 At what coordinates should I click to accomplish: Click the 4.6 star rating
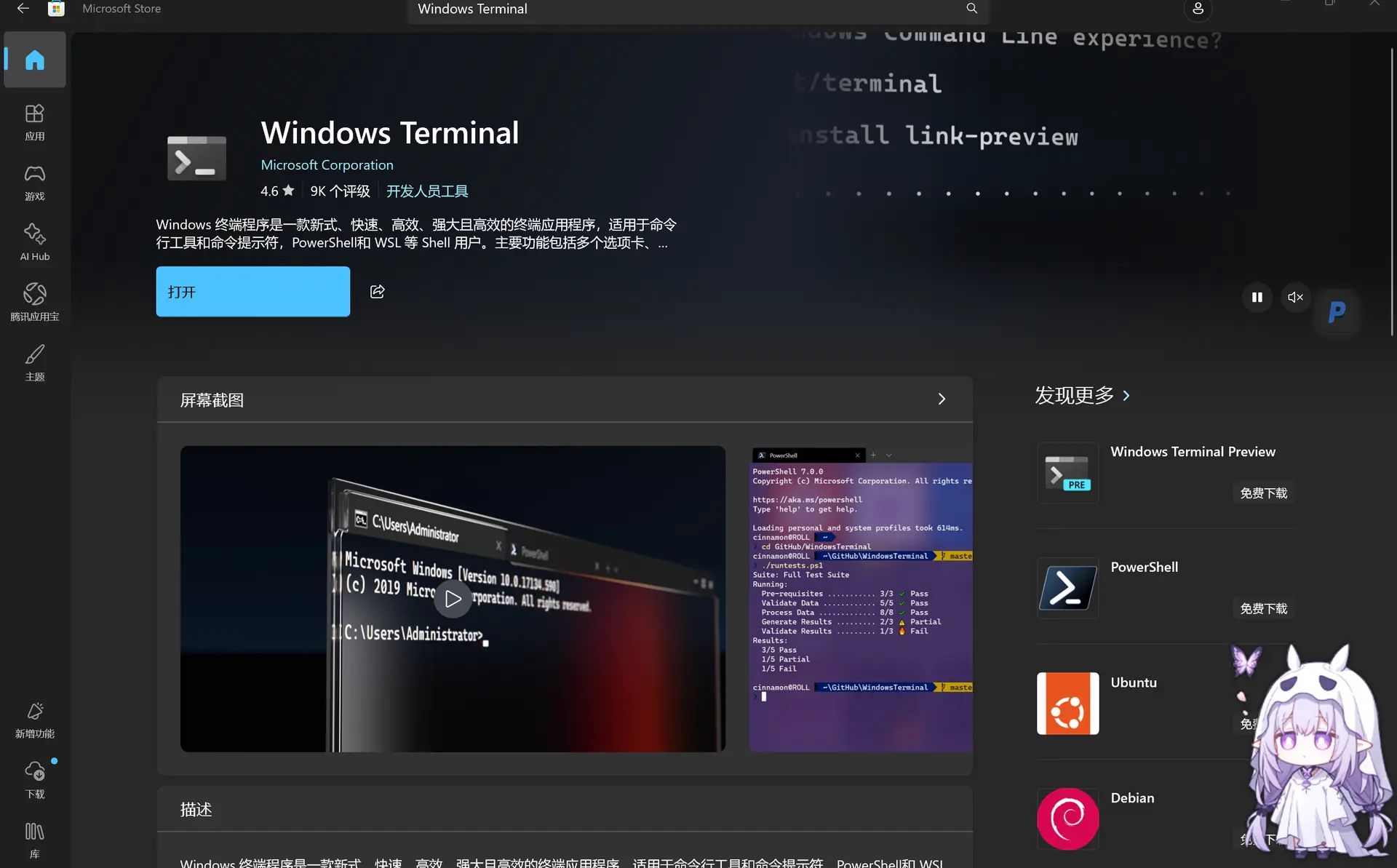277,191
